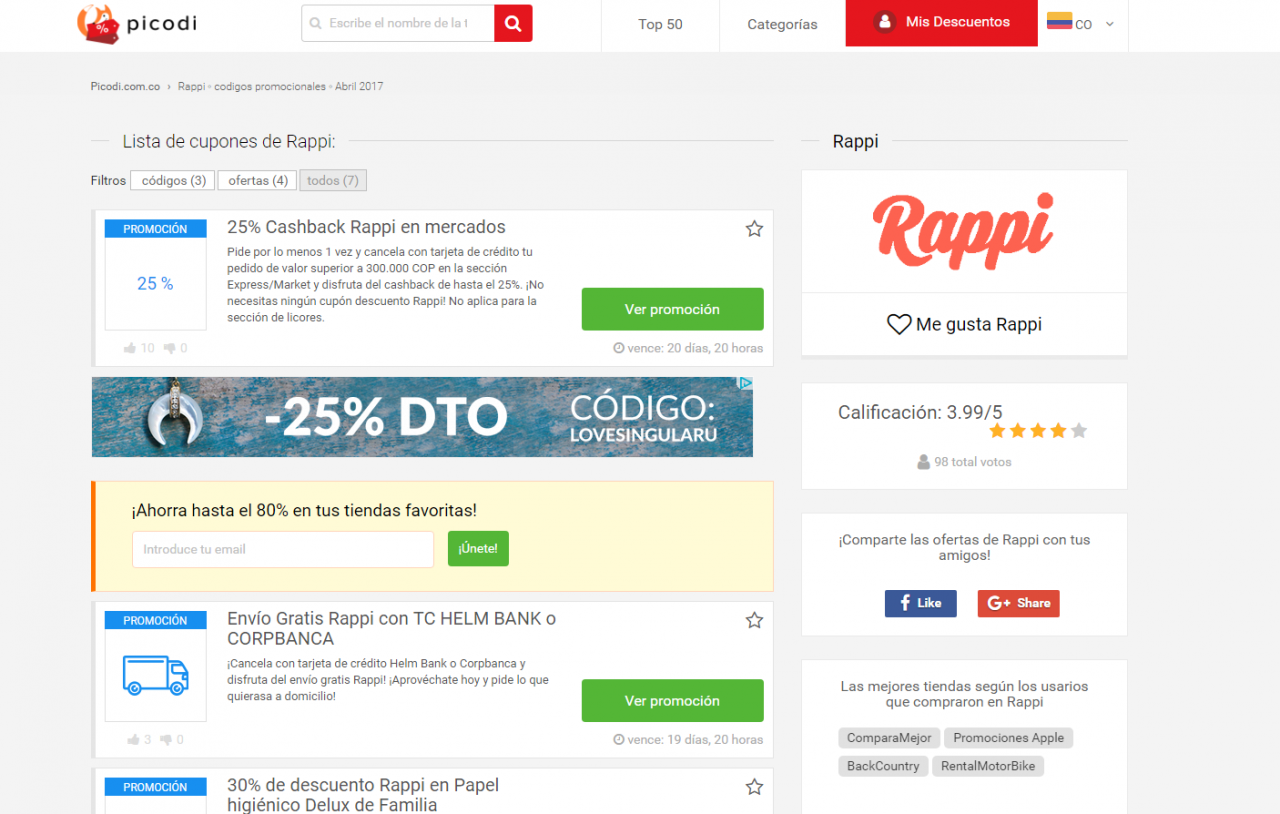1280x814 pixels.
Task: Click the Picodi logo
Action: (x=136, y=24)
